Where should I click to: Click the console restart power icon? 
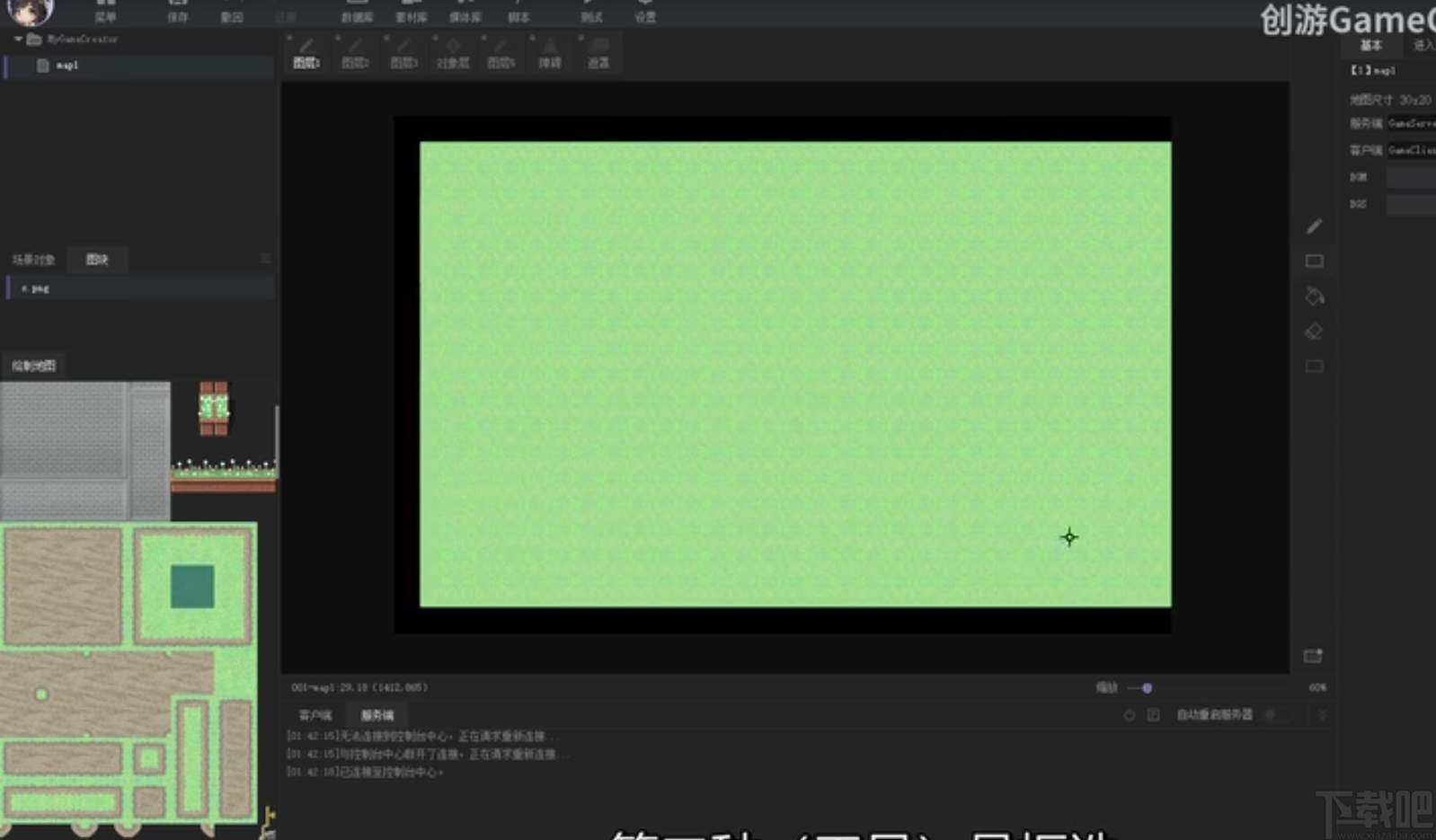1129,715
